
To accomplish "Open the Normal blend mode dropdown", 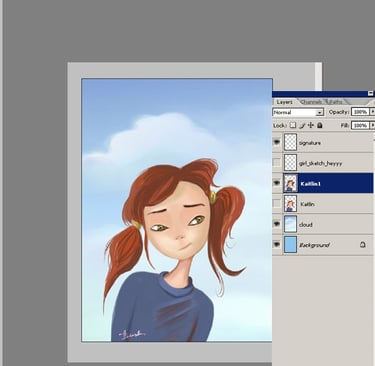I will tap(298, 112).
